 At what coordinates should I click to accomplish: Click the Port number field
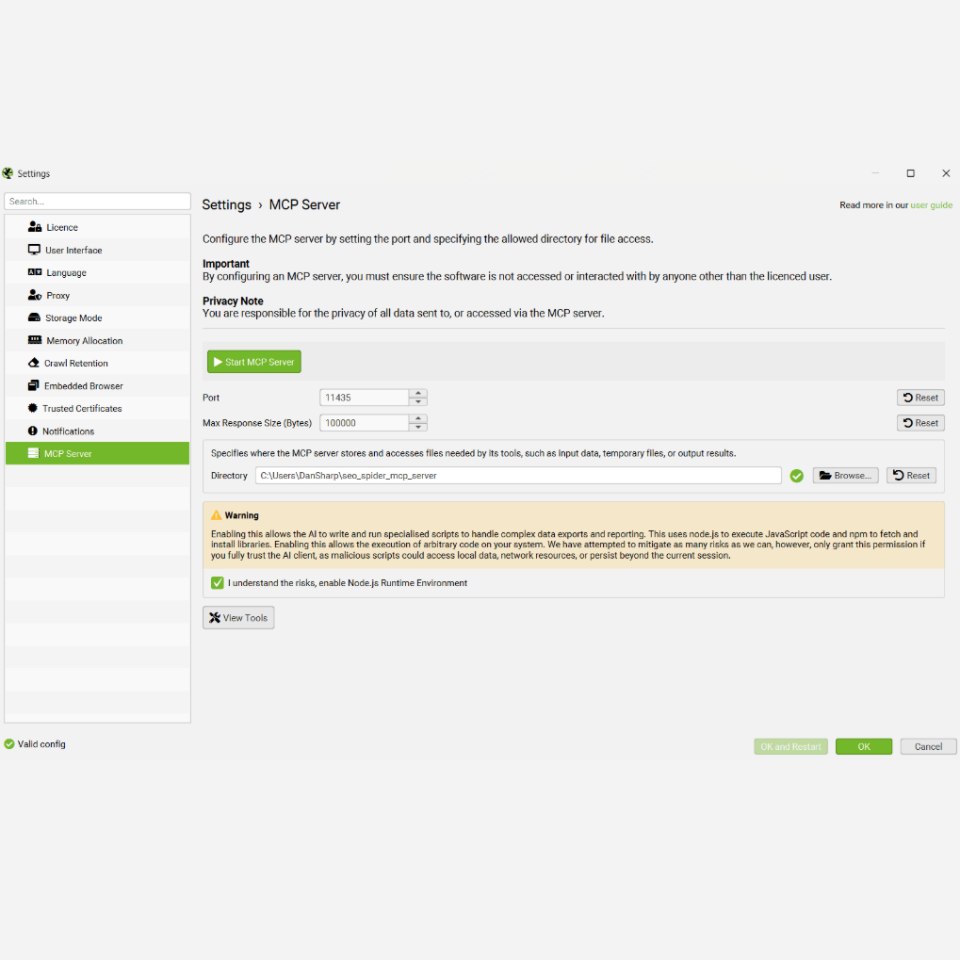point(364,397)
